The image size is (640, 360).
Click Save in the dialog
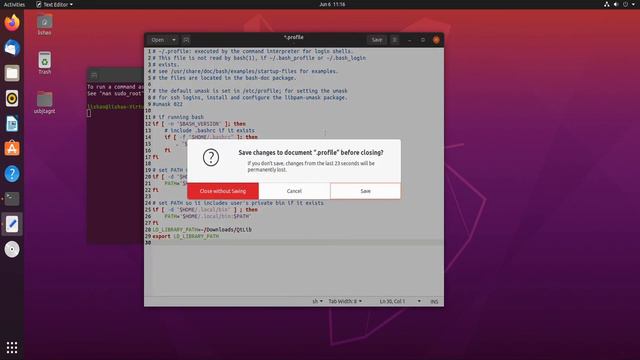(x=365, y=191)
